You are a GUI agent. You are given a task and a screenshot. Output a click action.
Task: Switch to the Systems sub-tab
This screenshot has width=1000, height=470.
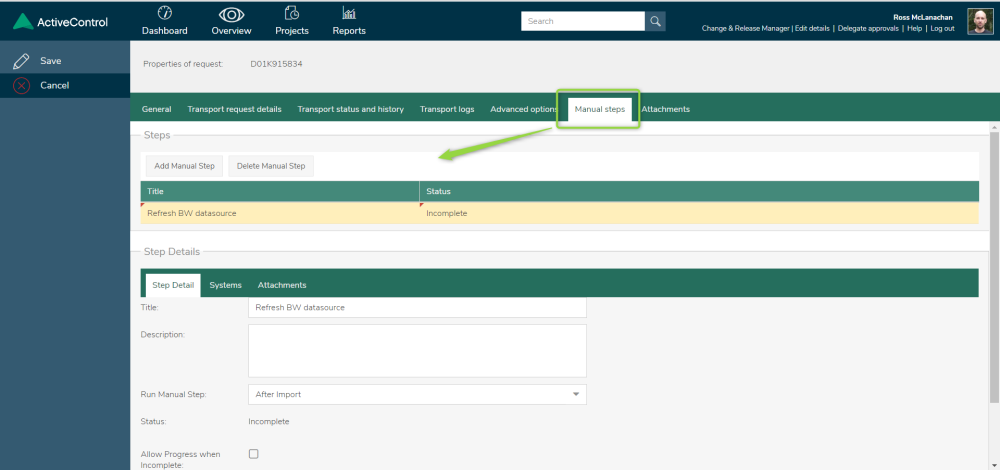point(226,285)
